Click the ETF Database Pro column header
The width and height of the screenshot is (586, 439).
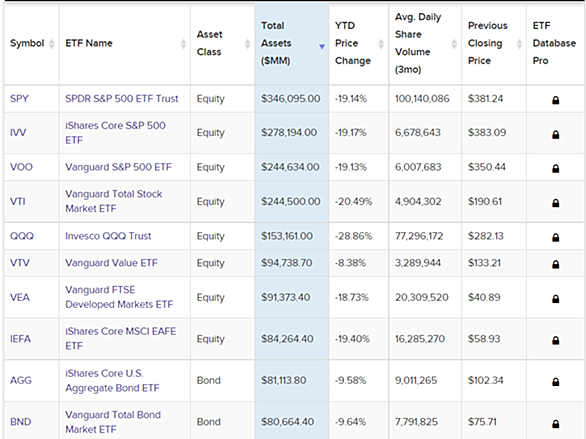tap(554, 43)
